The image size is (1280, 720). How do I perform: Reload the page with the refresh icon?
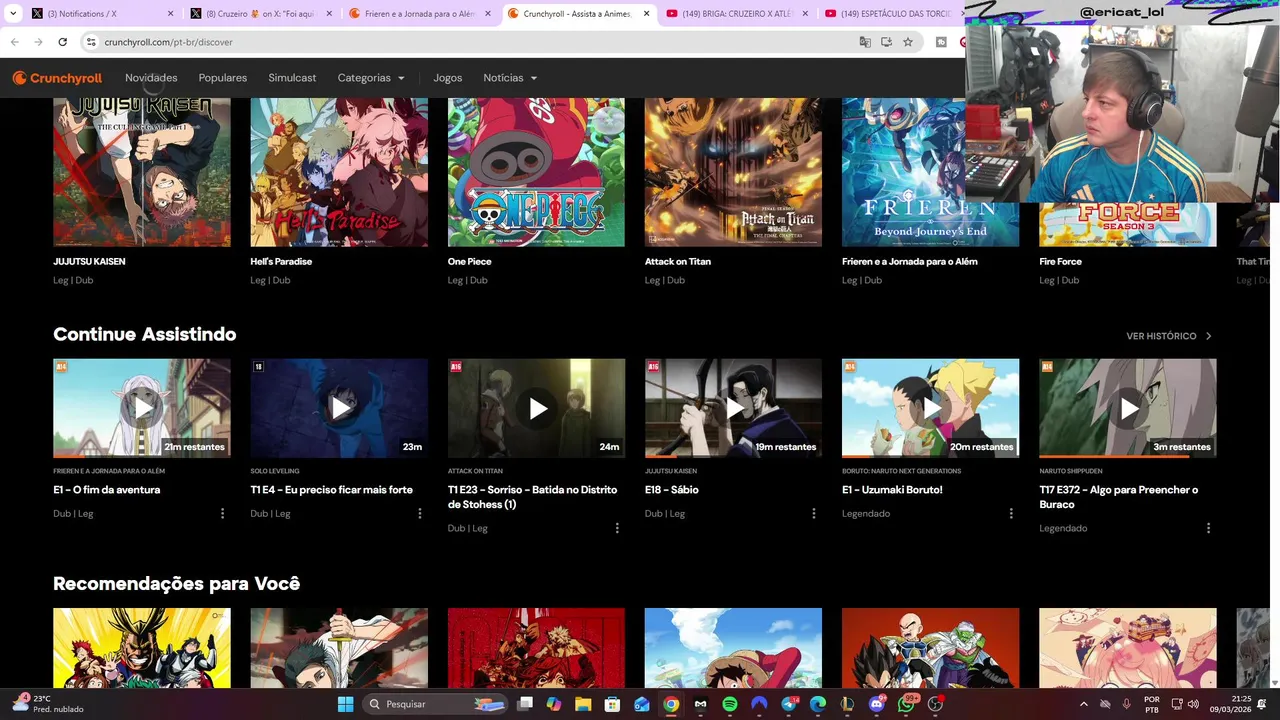point(62,42)
